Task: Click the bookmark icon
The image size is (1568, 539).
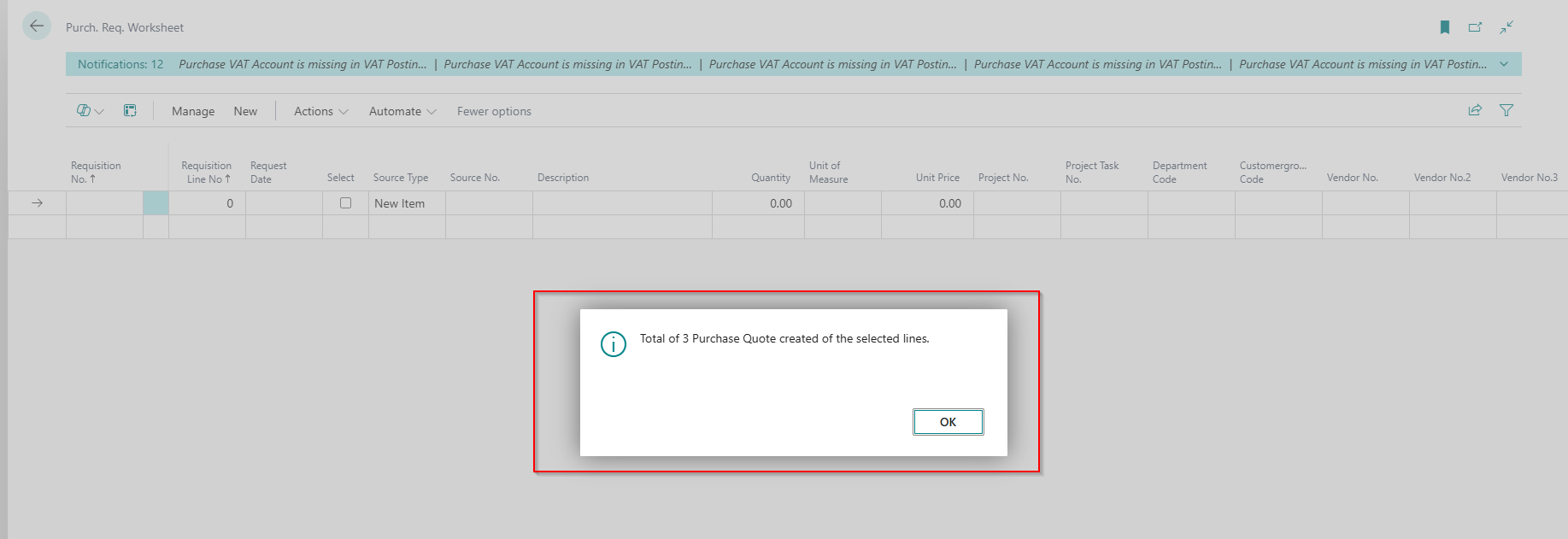Action: point(1445,27)
